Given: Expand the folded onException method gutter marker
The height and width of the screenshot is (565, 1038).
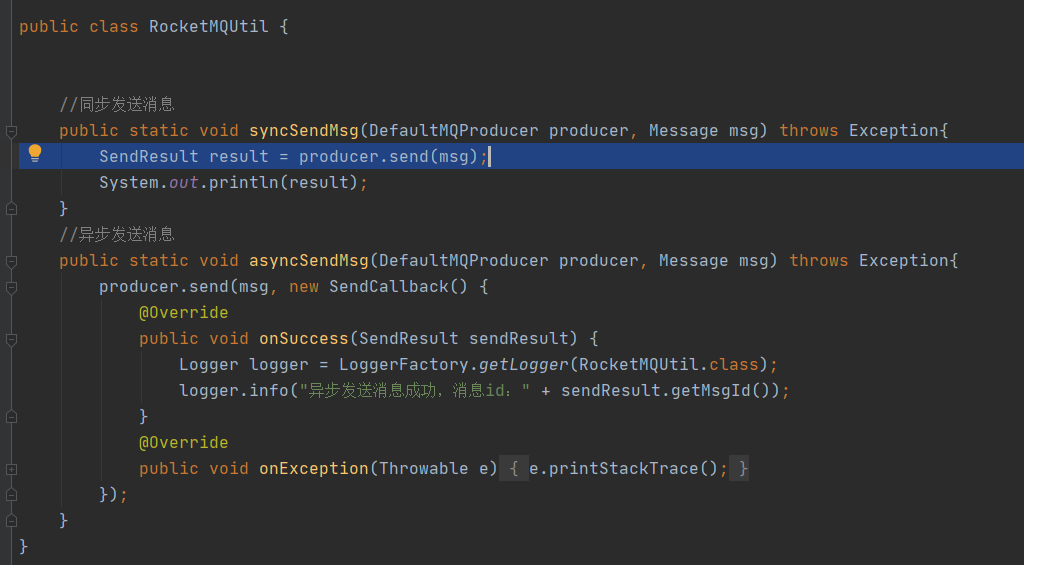Looking at the screenshot, I should pyautogui.click(x=11, y=469).
